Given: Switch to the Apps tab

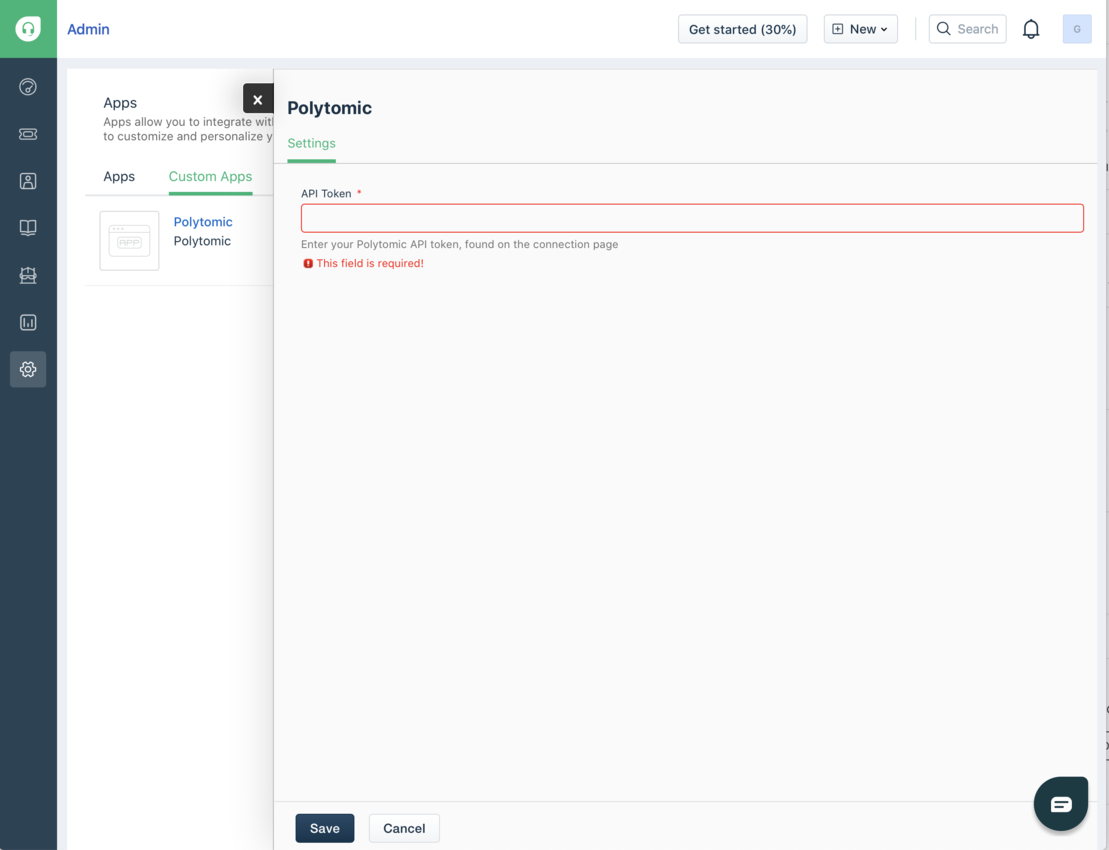Looking at the screenshot, I should tap(119, 176).
